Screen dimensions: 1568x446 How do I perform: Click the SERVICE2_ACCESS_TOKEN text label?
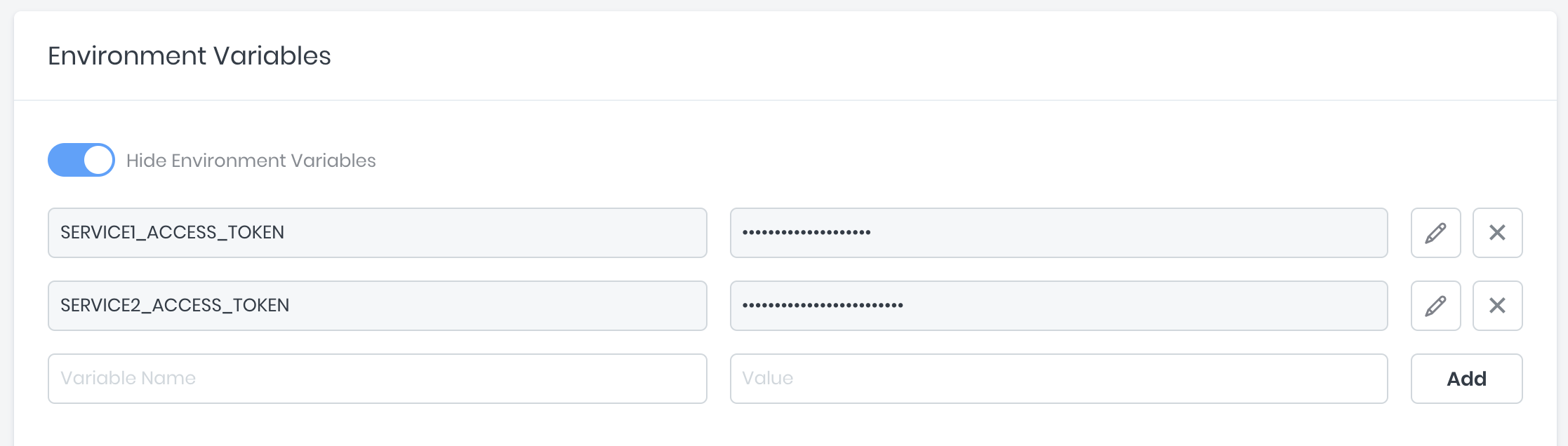175,306
